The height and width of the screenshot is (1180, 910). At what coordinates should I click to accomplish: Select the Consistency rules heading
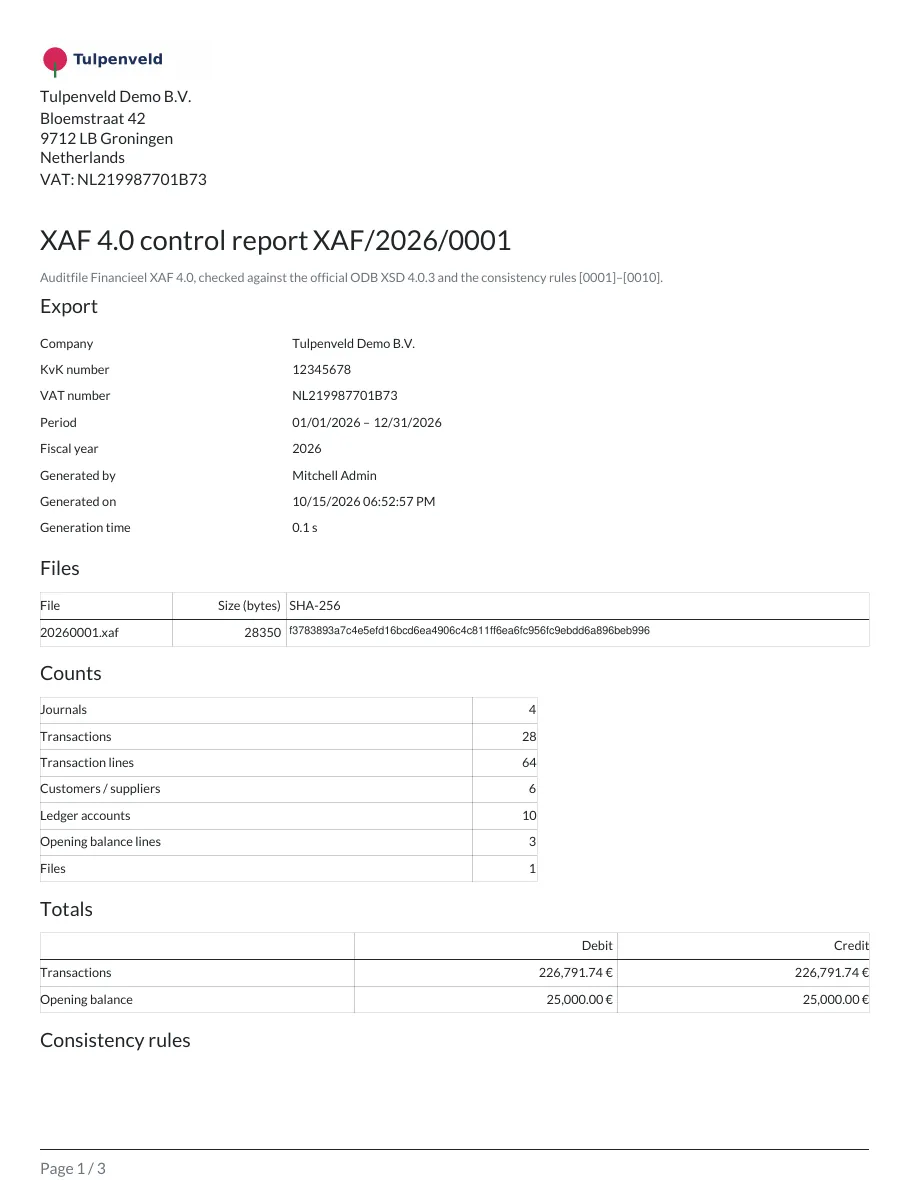[x=115, y=1041]
